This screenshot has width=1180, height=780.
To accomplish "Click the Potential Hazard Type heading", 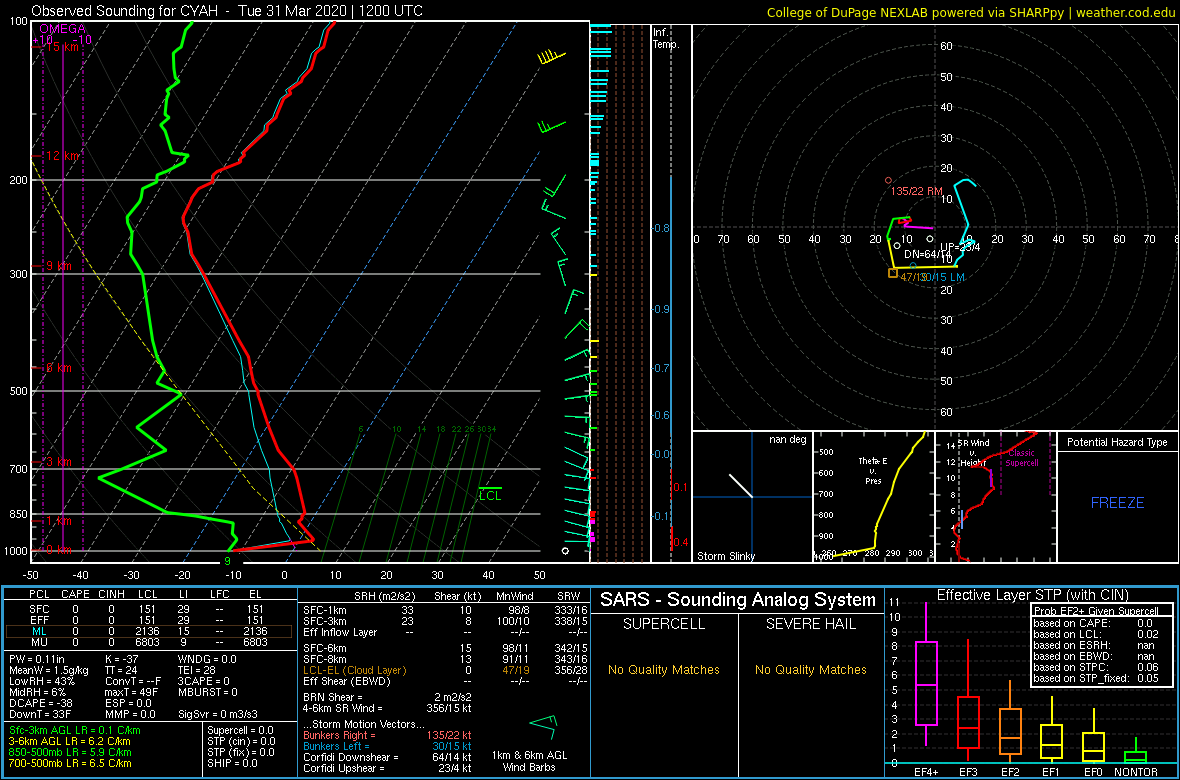I will point(1117,443).
